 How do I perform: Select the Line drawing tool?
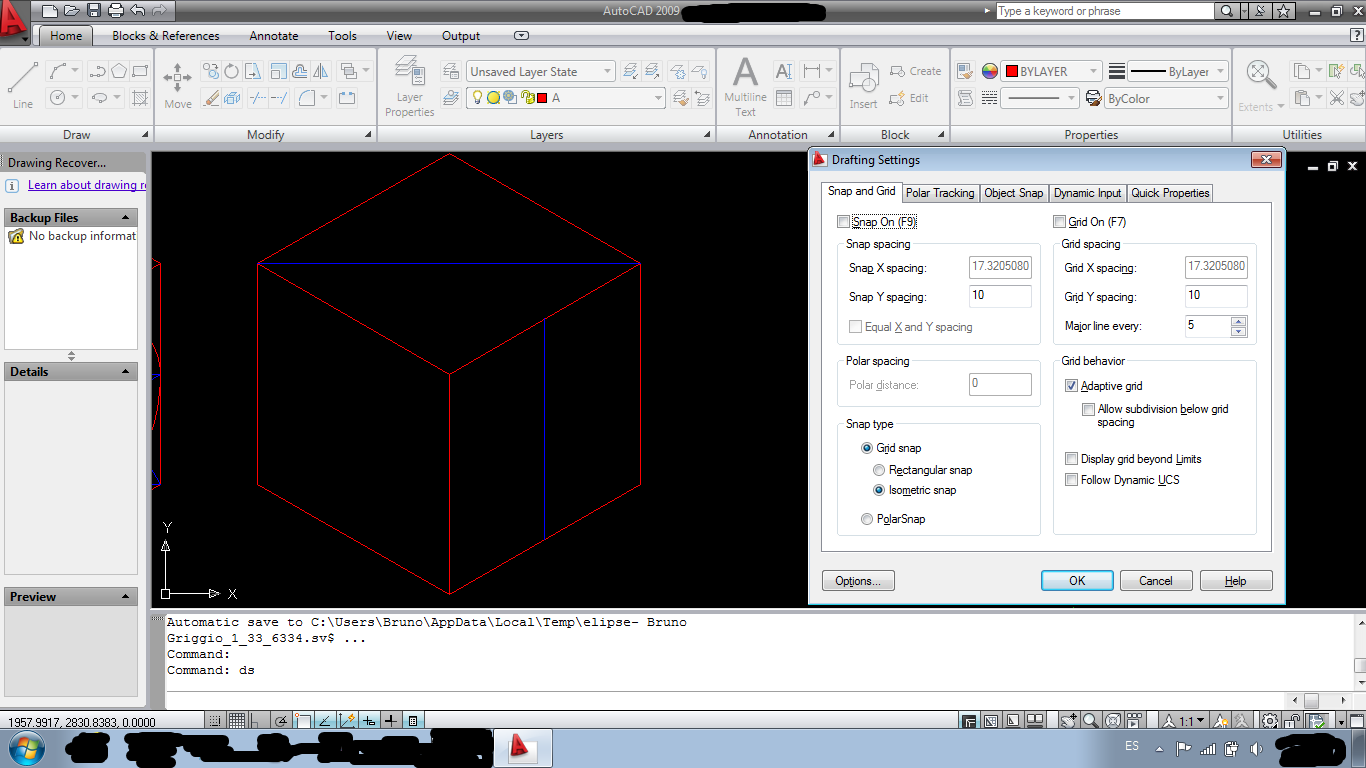click(23, 84)
